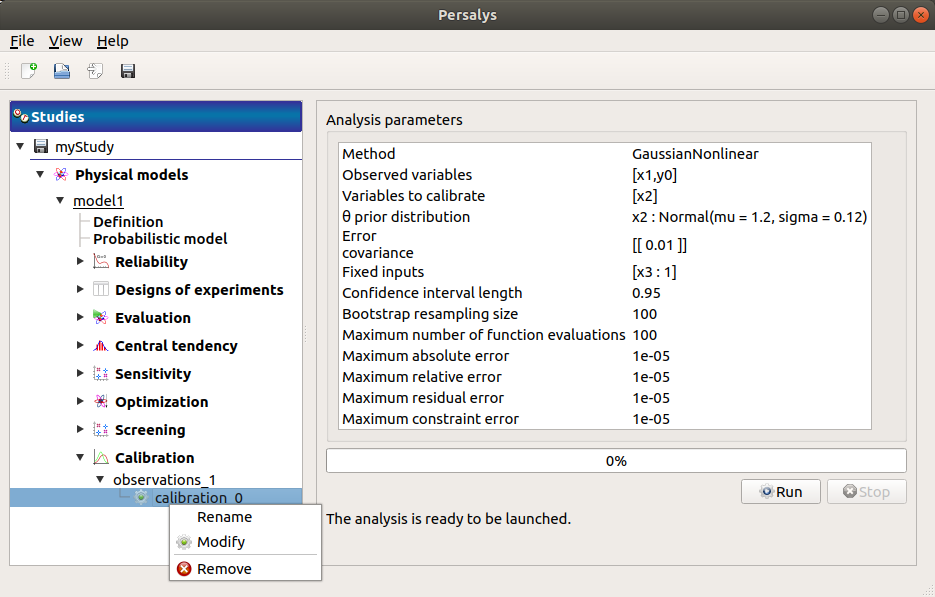Click the New study icon
The height and width of the screenshot is (597, 935).
(27, 70)
